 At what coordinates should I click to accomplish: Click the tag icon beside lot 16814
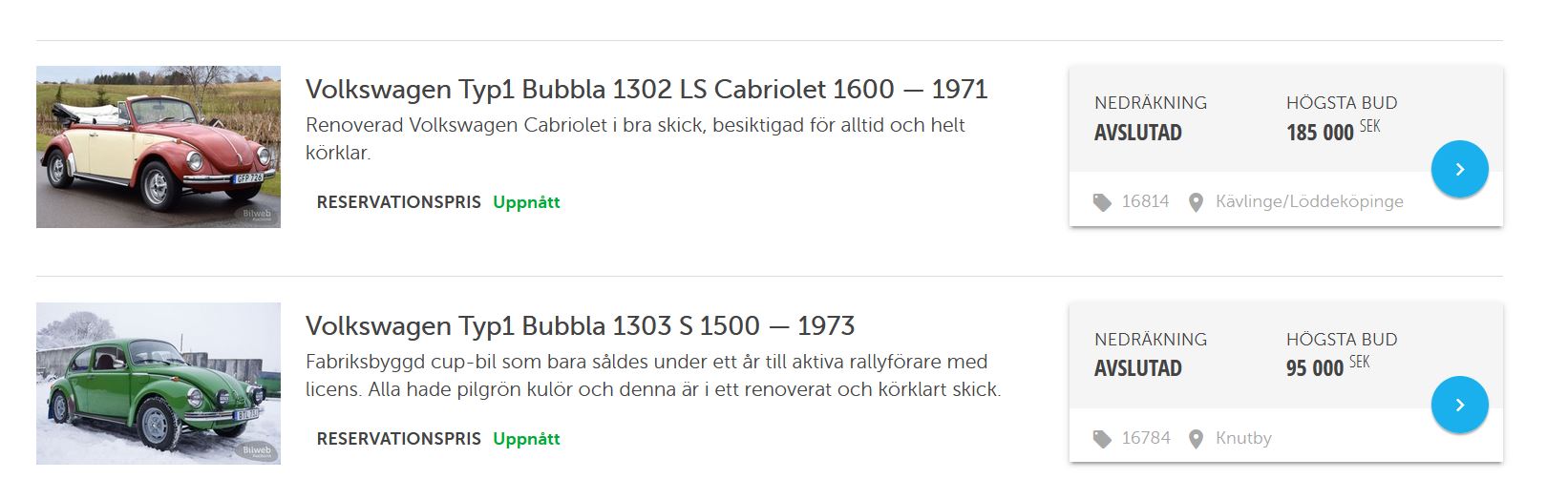(1102, 202)
